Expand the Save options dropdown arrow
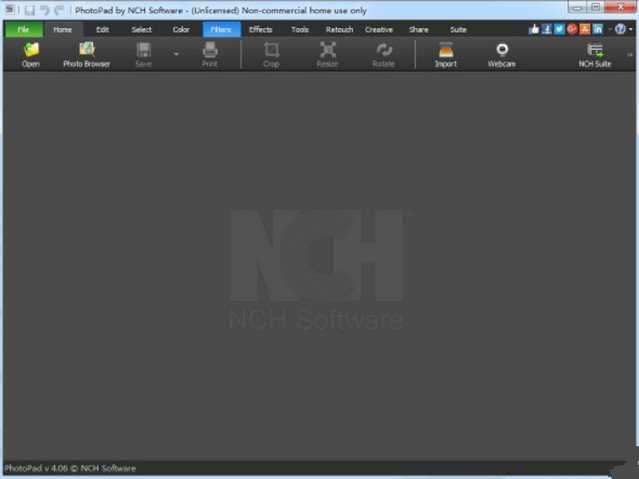Screen dimensions: 639x479 tap(176, 54)
